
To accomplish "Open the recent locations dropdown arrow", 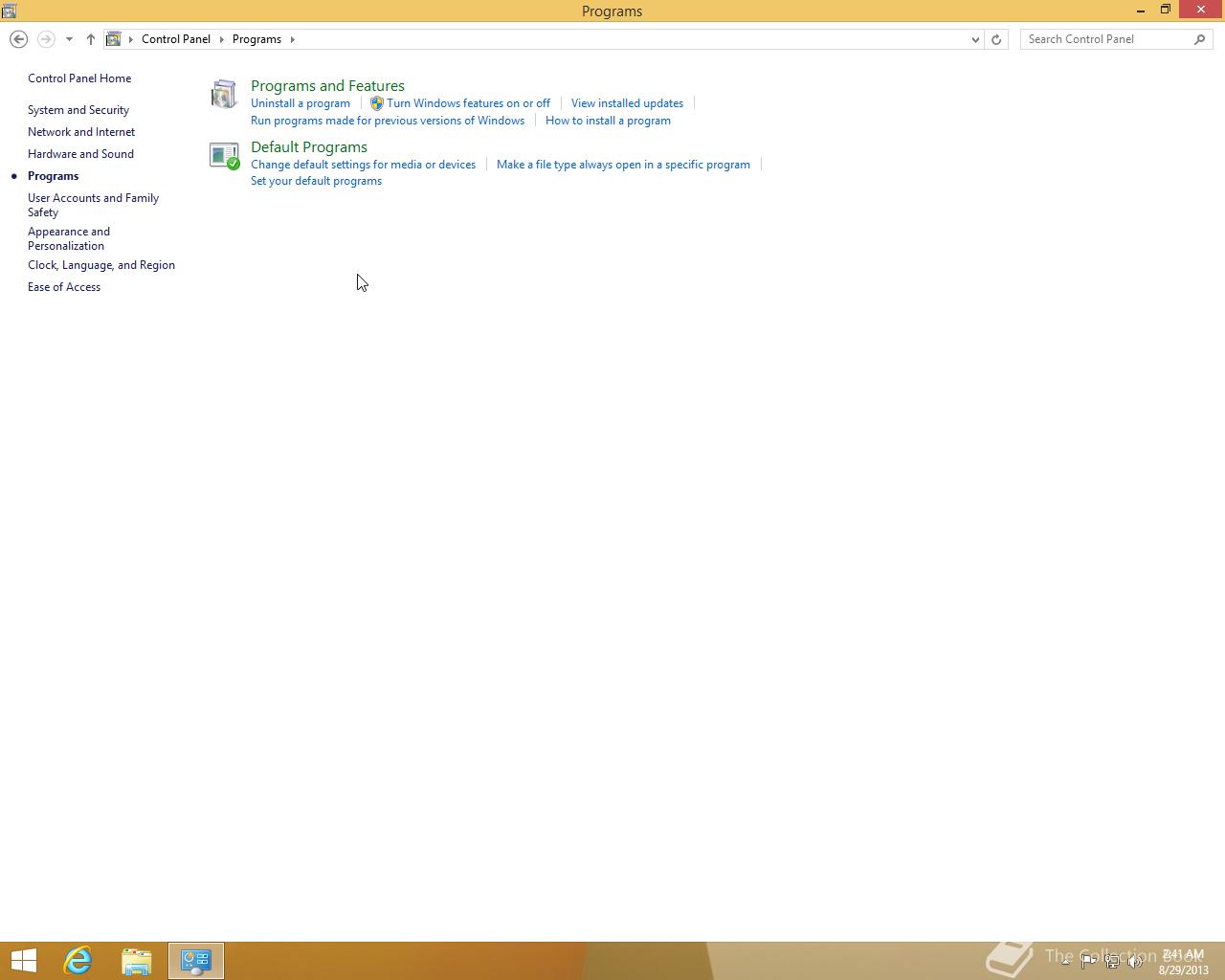I will 69,39.
